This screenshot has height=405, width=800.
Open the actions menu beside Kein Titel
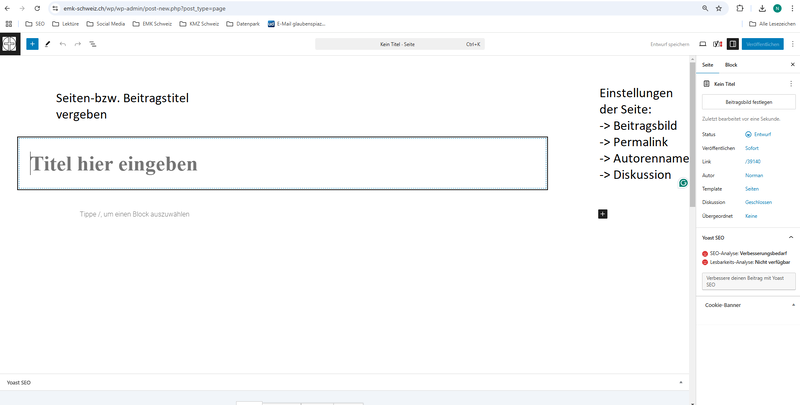click(791, 84)
